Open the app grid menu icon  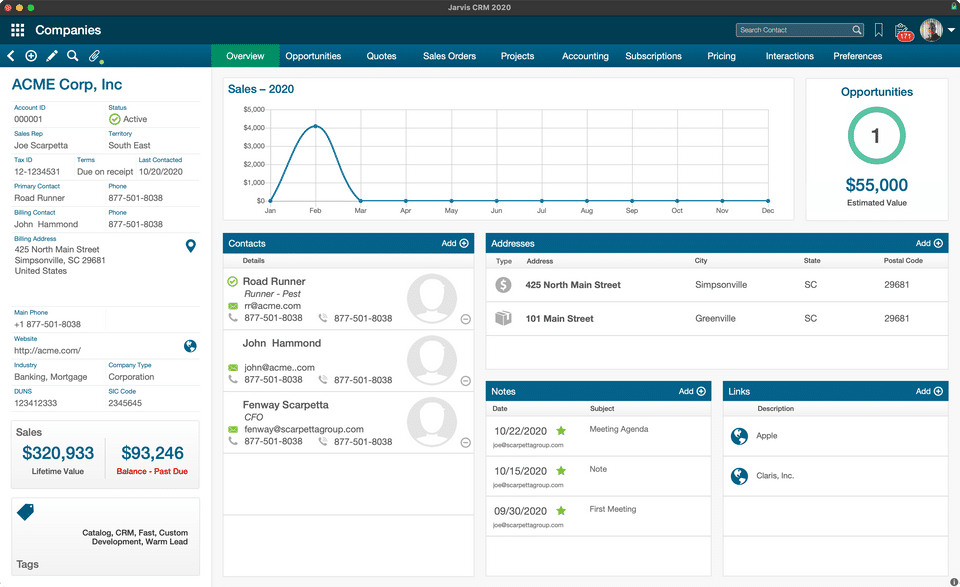(18, 30)
